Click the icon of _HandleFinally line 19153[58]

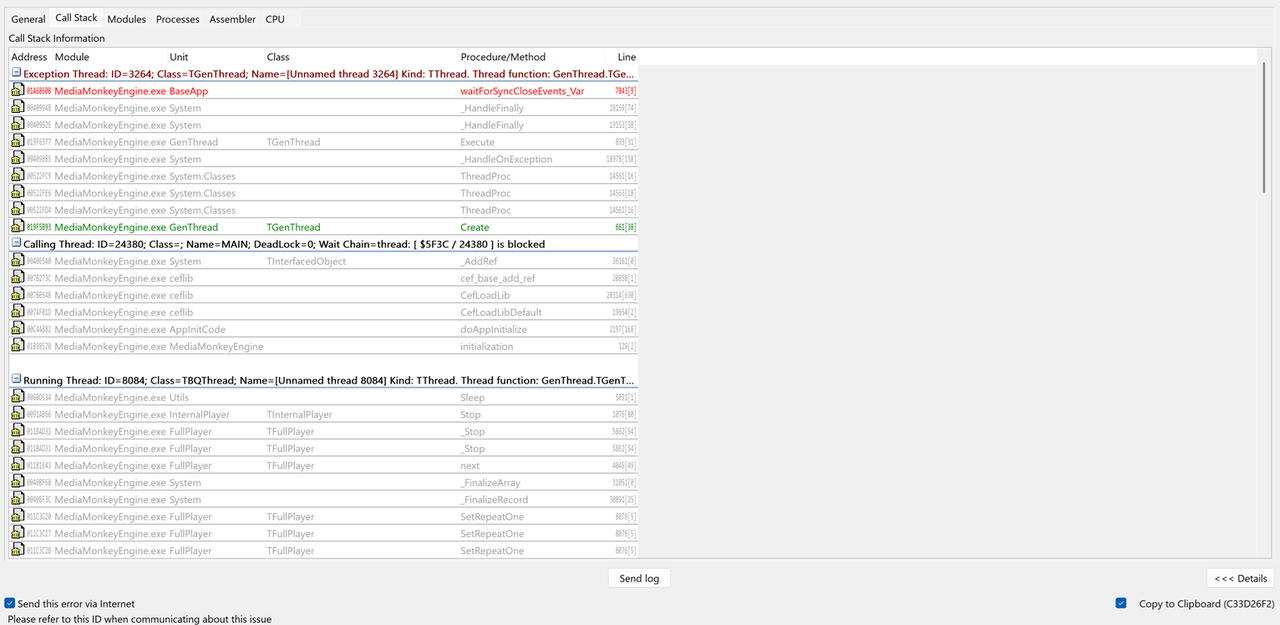(x=17, y=125)
